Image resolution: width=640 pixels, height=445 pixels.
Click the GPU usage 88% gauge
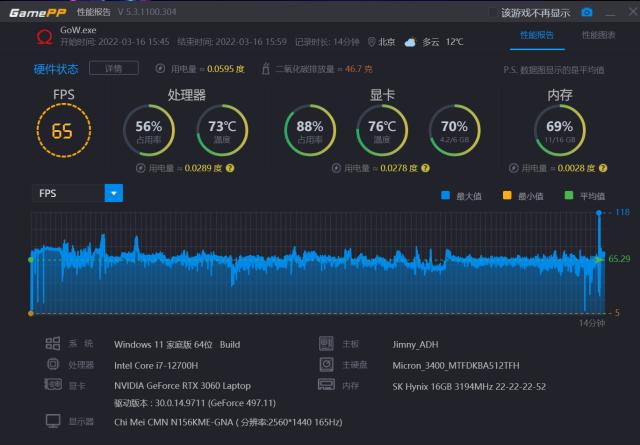[310, 130]
